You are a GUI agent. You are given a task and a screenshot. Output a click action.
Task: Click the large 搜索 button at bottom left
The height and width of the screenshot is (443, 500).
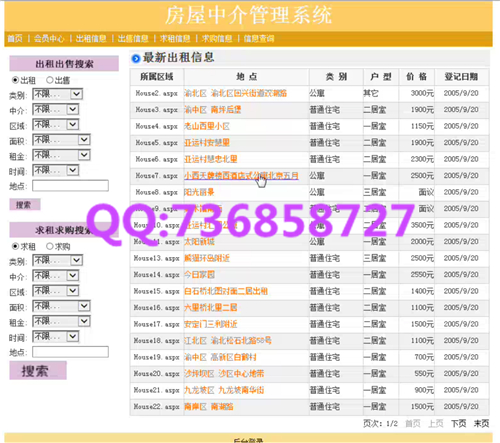click(x=38, y=371)
